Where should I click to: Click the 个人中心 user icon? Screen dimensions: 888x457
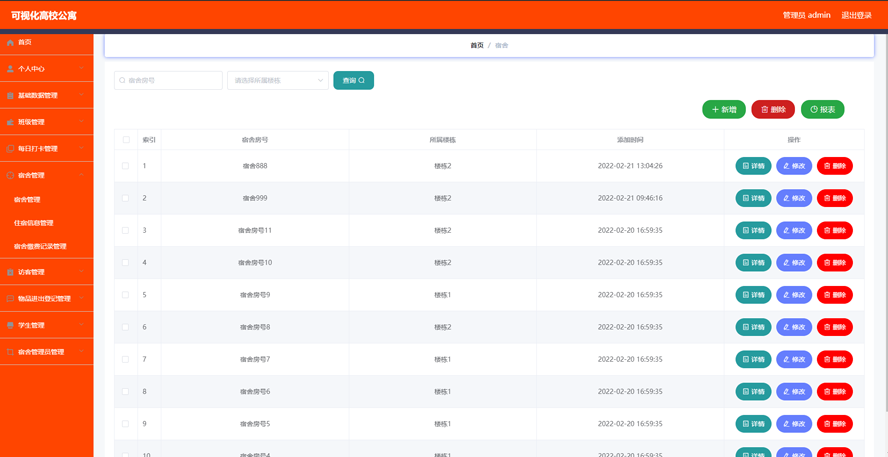[x=11, y=69]
